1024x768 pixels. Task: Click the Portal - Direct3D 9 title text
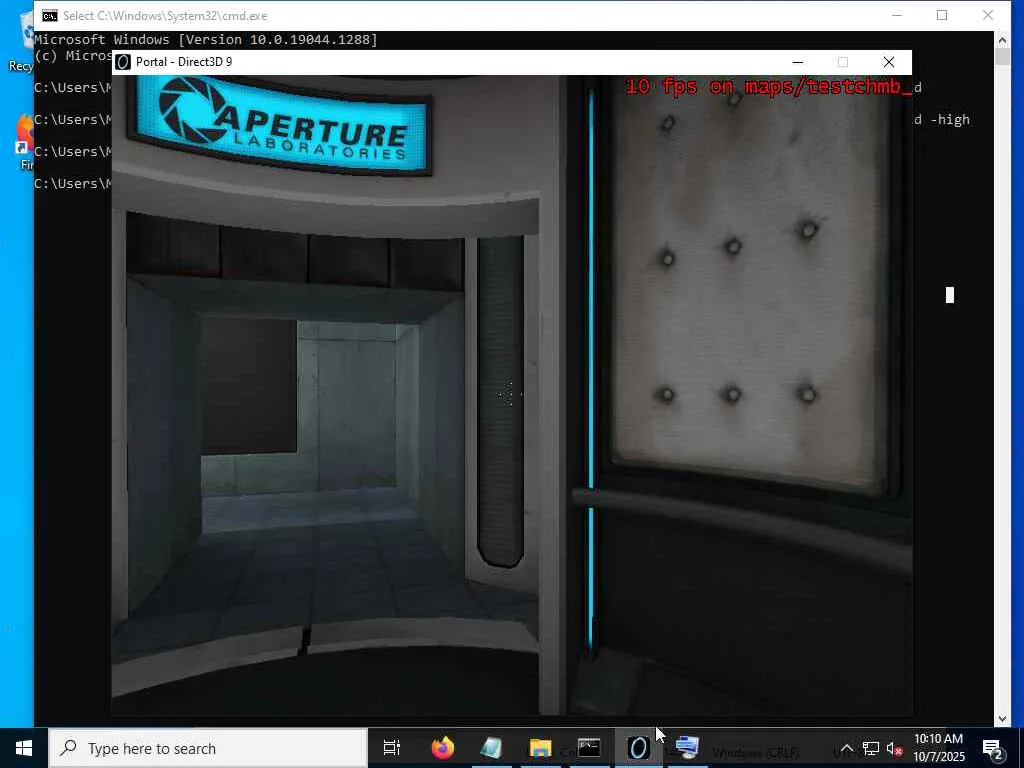[x=184, y=62]
